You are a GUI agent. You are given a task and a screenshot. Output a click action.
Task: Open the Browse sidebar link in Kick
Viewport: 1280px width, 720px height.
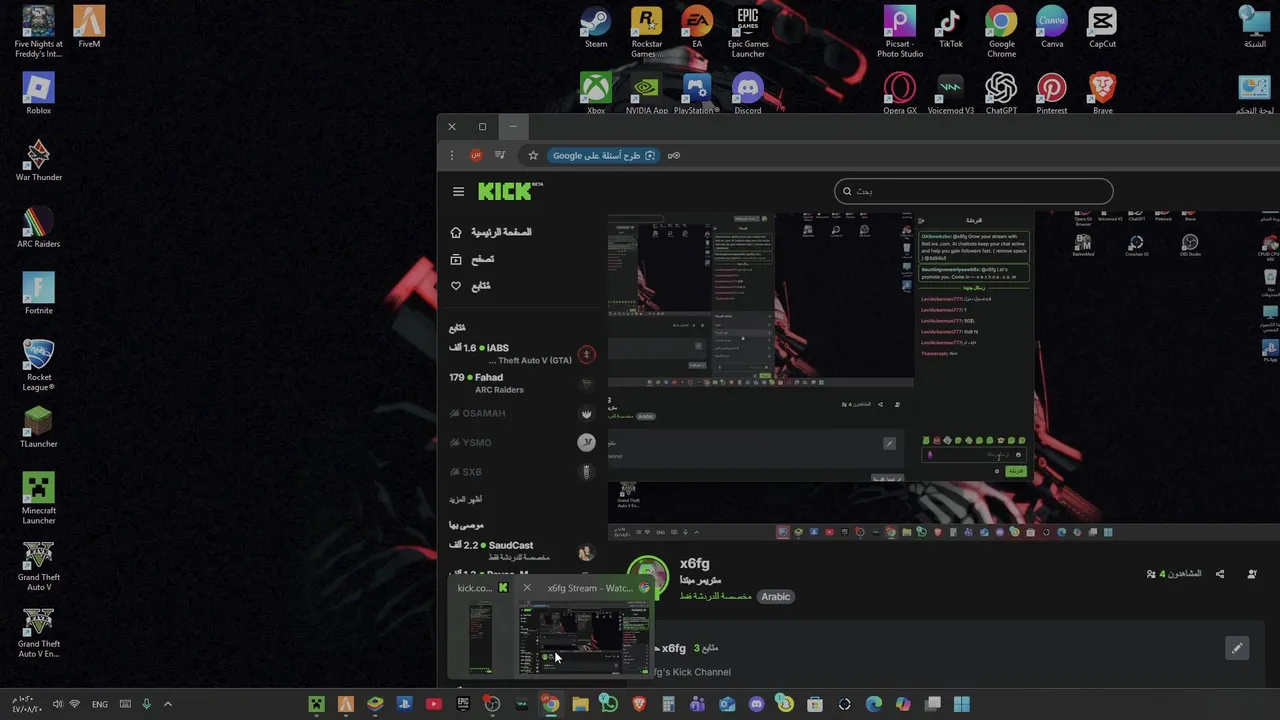tap(472, 259)
